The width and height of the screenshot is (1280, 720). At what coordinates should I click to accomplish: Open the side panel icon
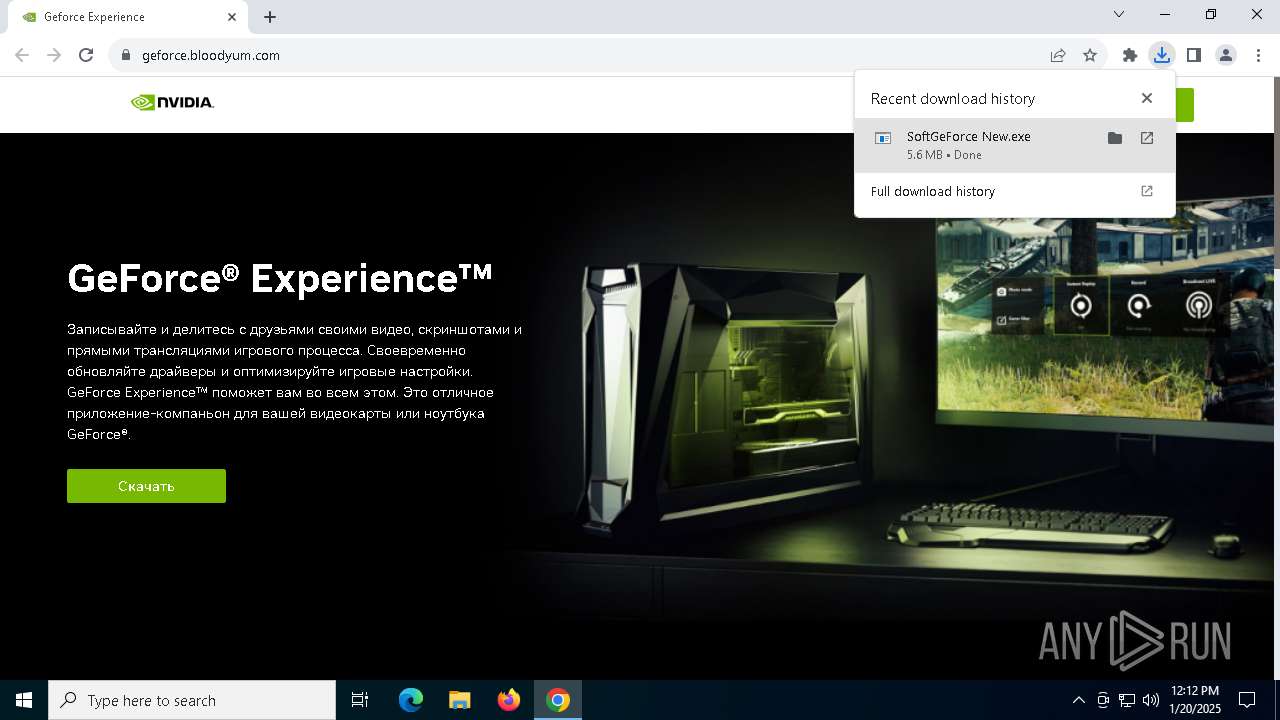[x=1193, y=55]
